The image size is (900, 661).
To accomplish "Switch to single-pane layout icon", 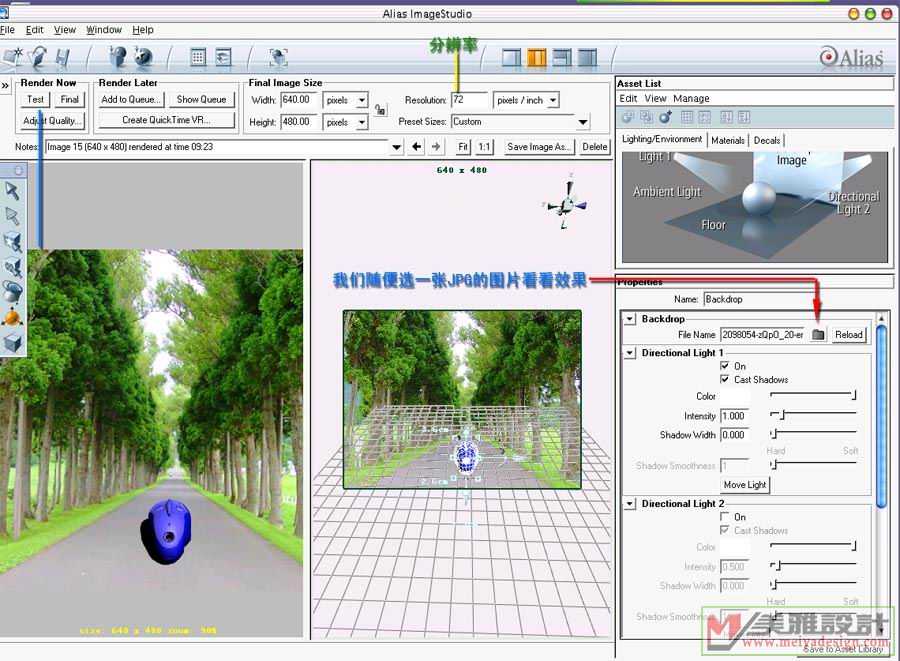I will pyautogui.click(x=511, y=57).
